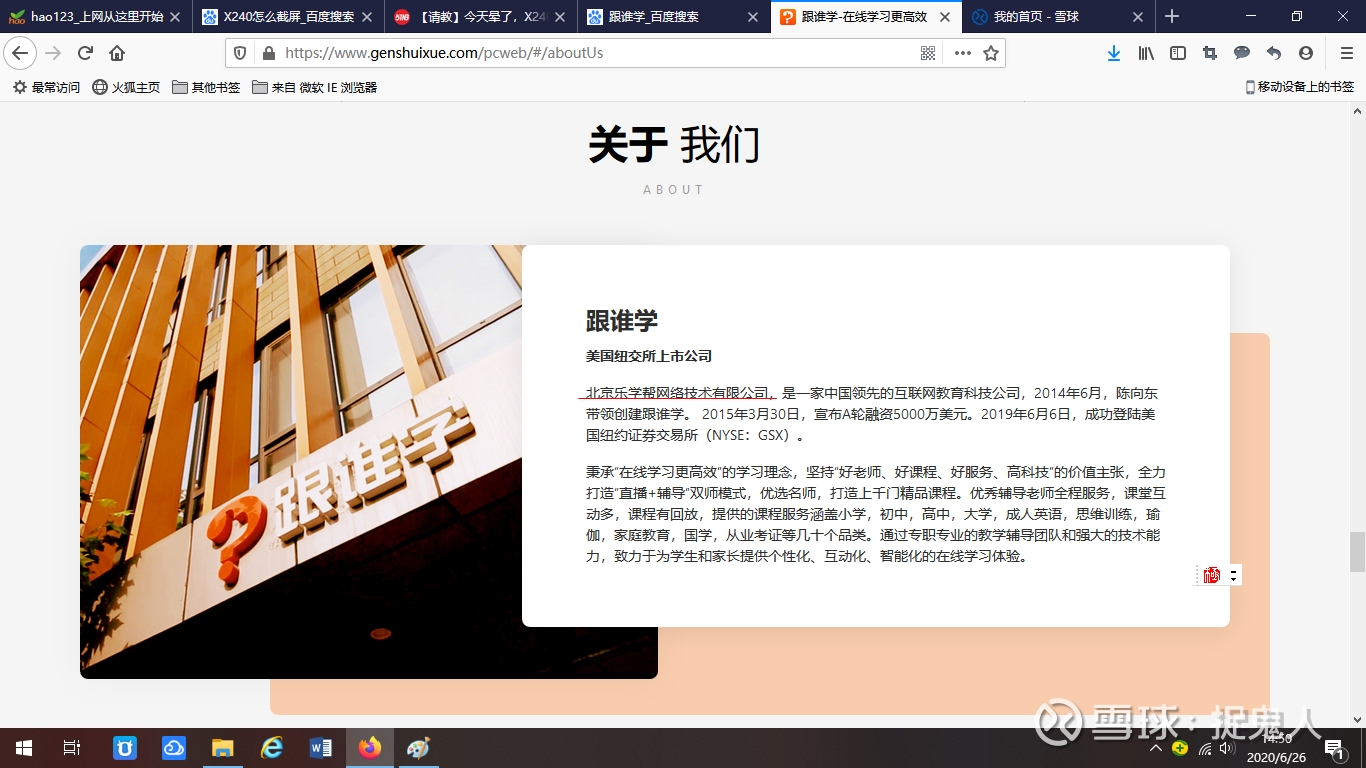Toggle the sidebar view
The height and width of the screenshot is (768, 1366).
pos(1178,53)
